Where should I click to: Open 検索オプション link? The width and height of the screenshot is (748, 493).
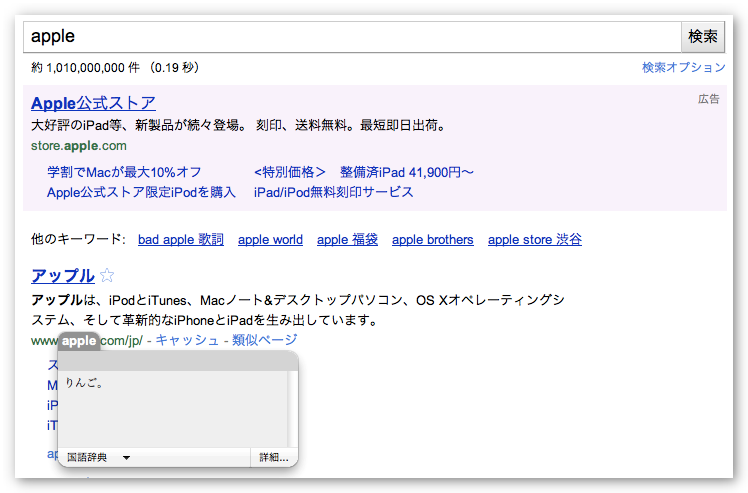pos(684,67)
